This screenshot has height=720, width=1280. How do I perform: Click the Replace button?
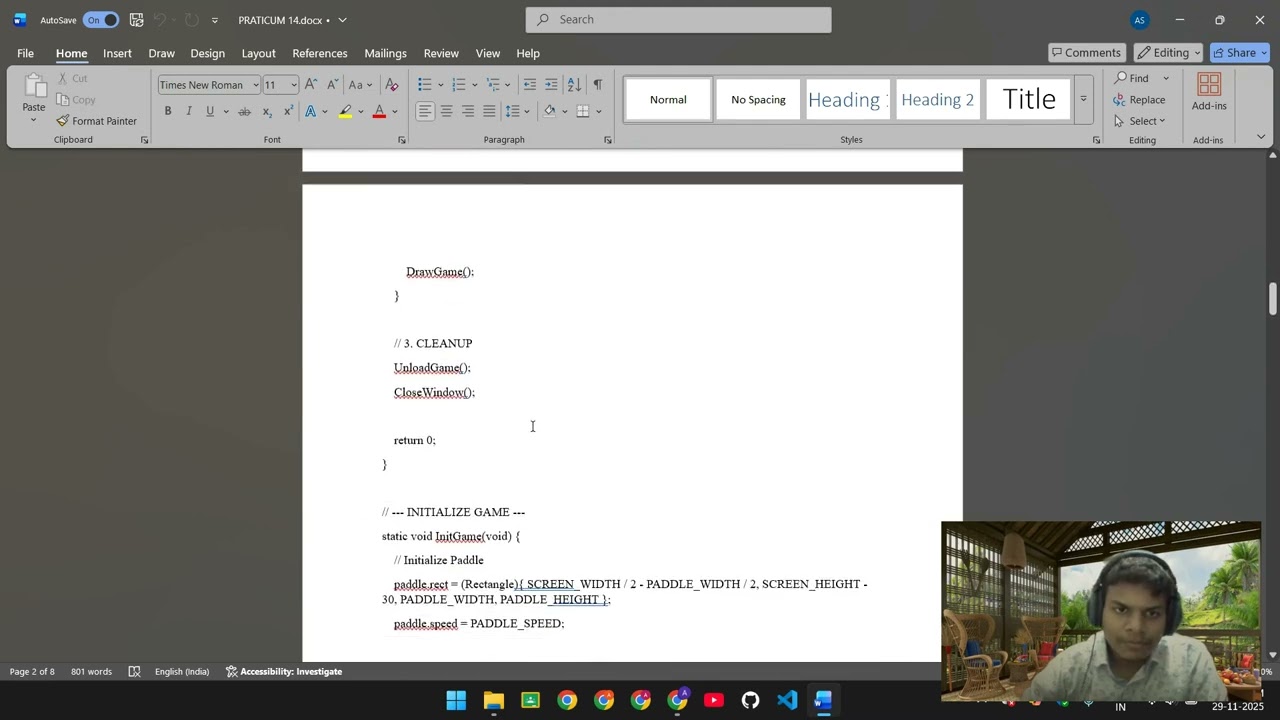pos(1139,100)
